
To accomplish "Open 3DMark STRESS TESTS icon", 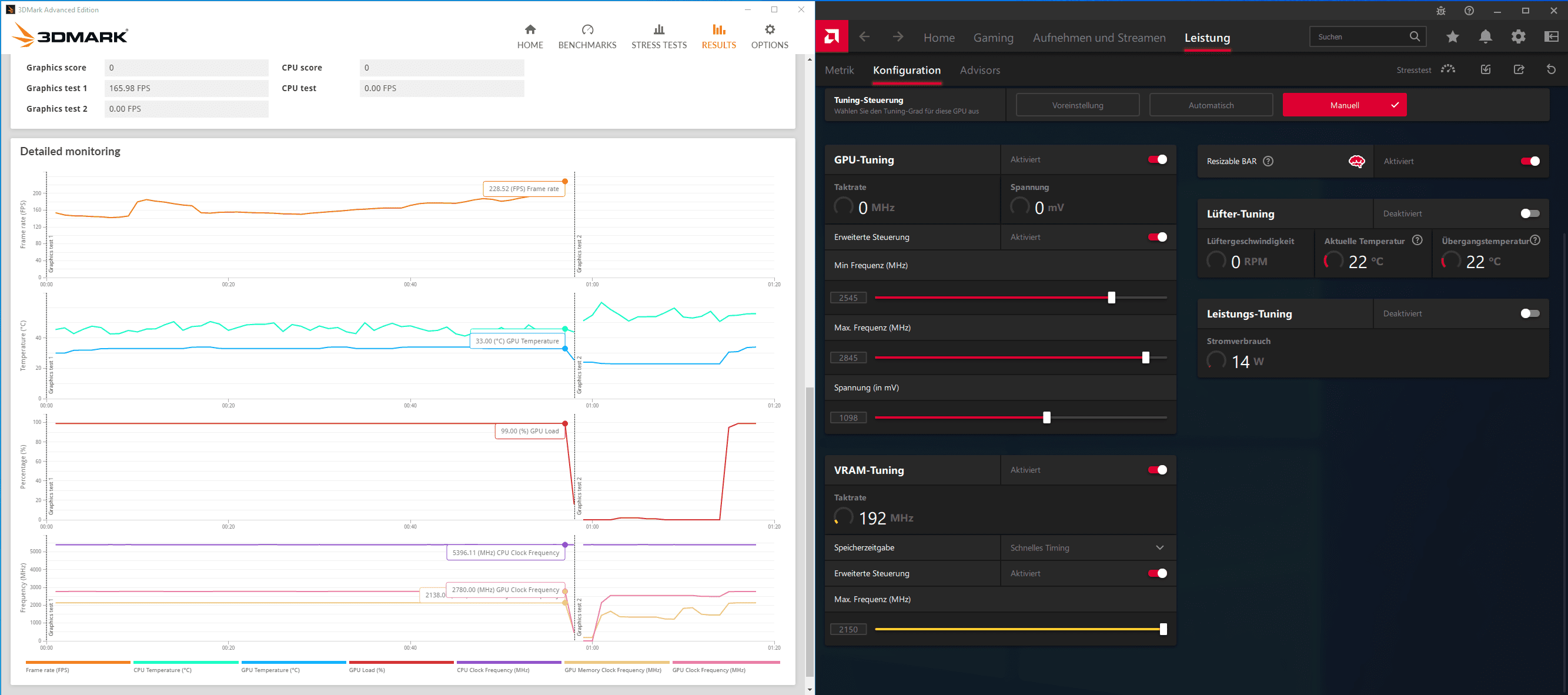I will point(658,30).
